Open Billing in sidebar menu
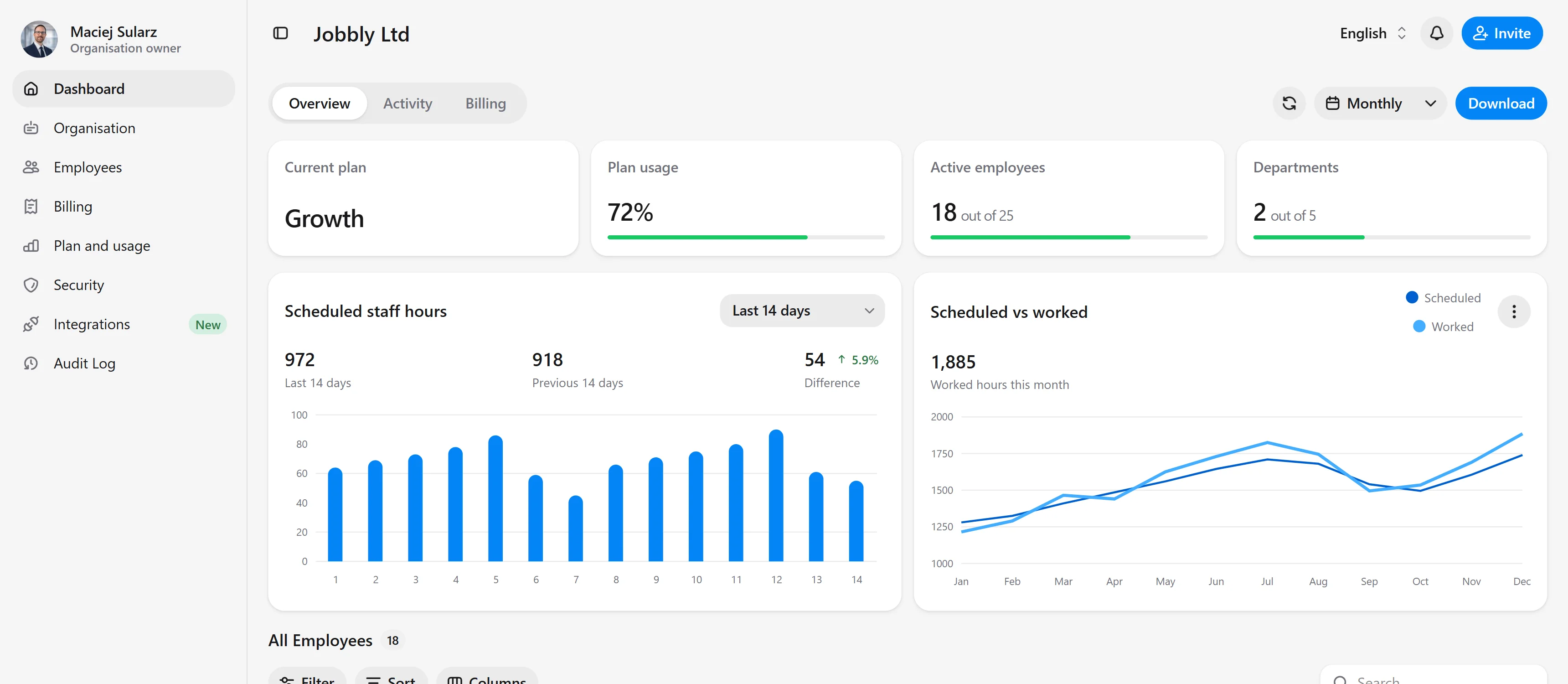 (x=124, y=207)
